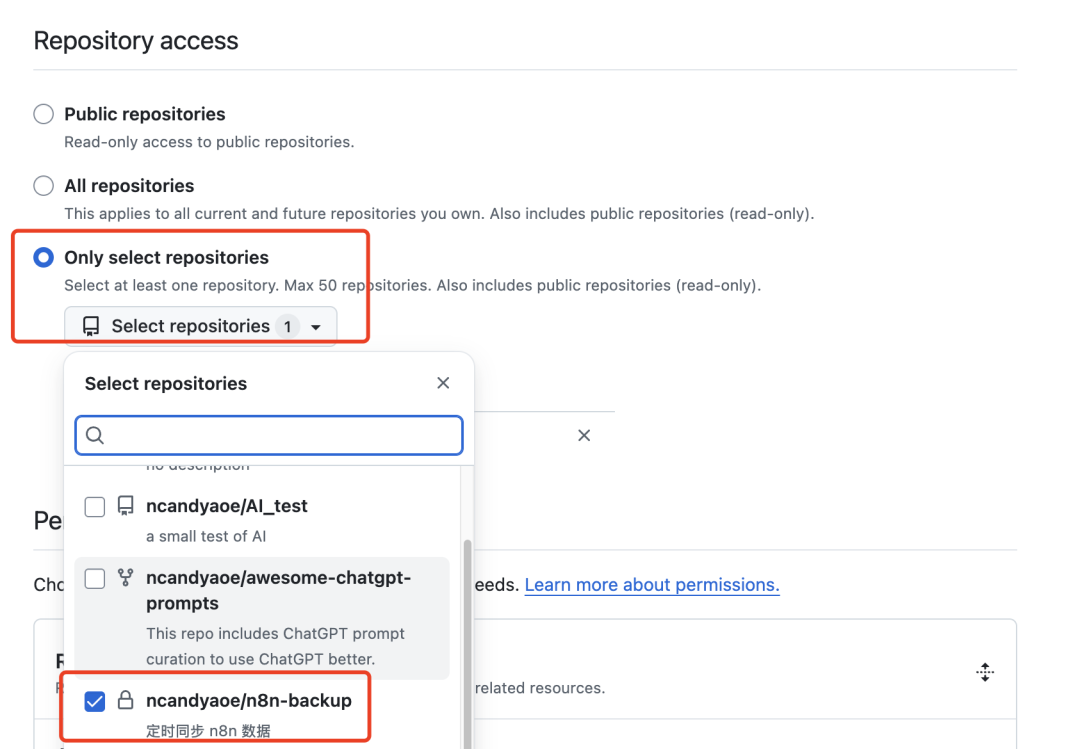Click the fork icon beside awesome-chatgpt-prompts
This screenshot has height=749, width=1080.
(125, 577)
